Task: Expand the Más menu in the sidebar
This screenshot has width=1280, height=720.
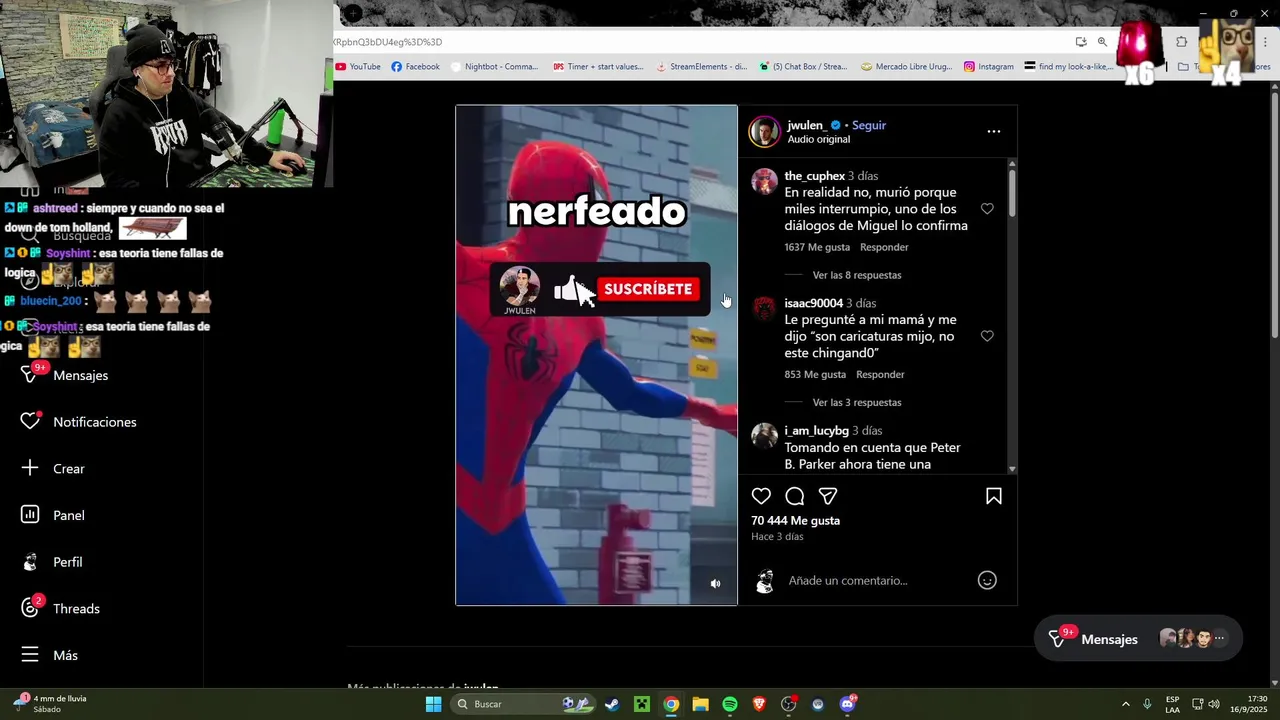Action: tap(65, 655)
